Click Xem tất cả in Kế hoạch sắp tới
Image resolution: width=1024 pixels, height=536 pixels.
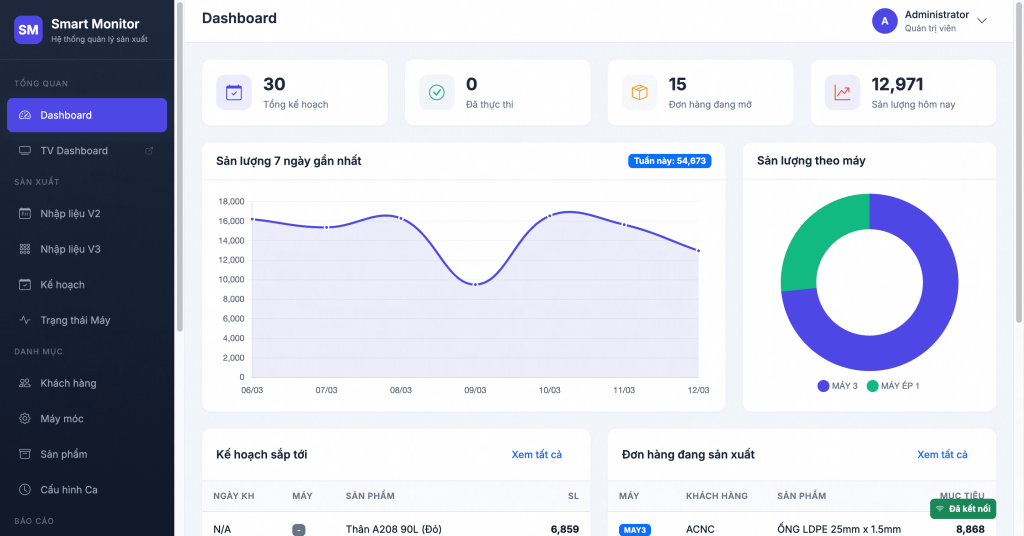[x=536, y=455]
